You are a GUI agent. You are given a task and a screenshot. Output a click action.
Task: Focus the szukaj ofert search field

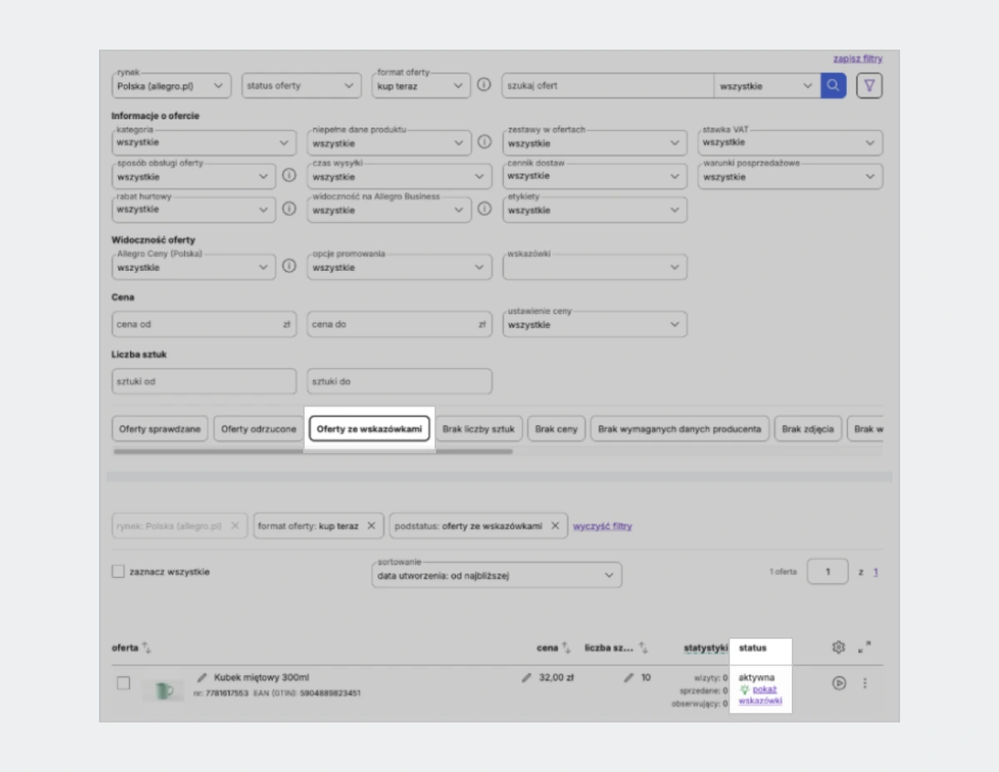[x=608, y=85]
